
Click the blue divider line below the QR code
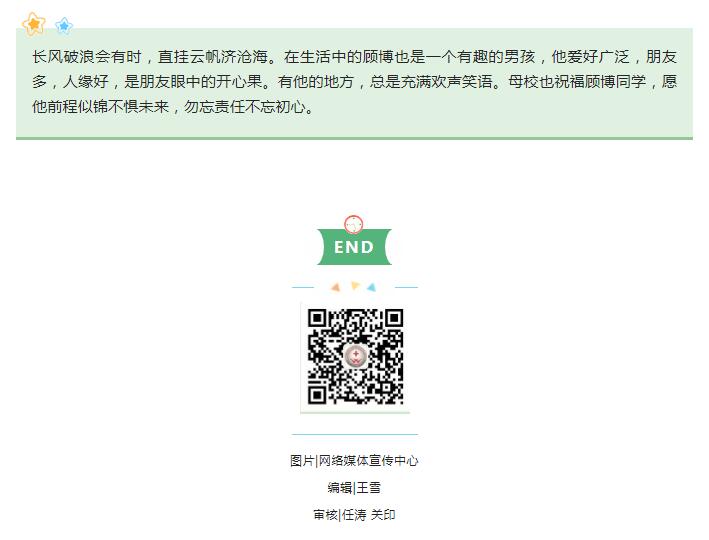[x=355, y=434]
